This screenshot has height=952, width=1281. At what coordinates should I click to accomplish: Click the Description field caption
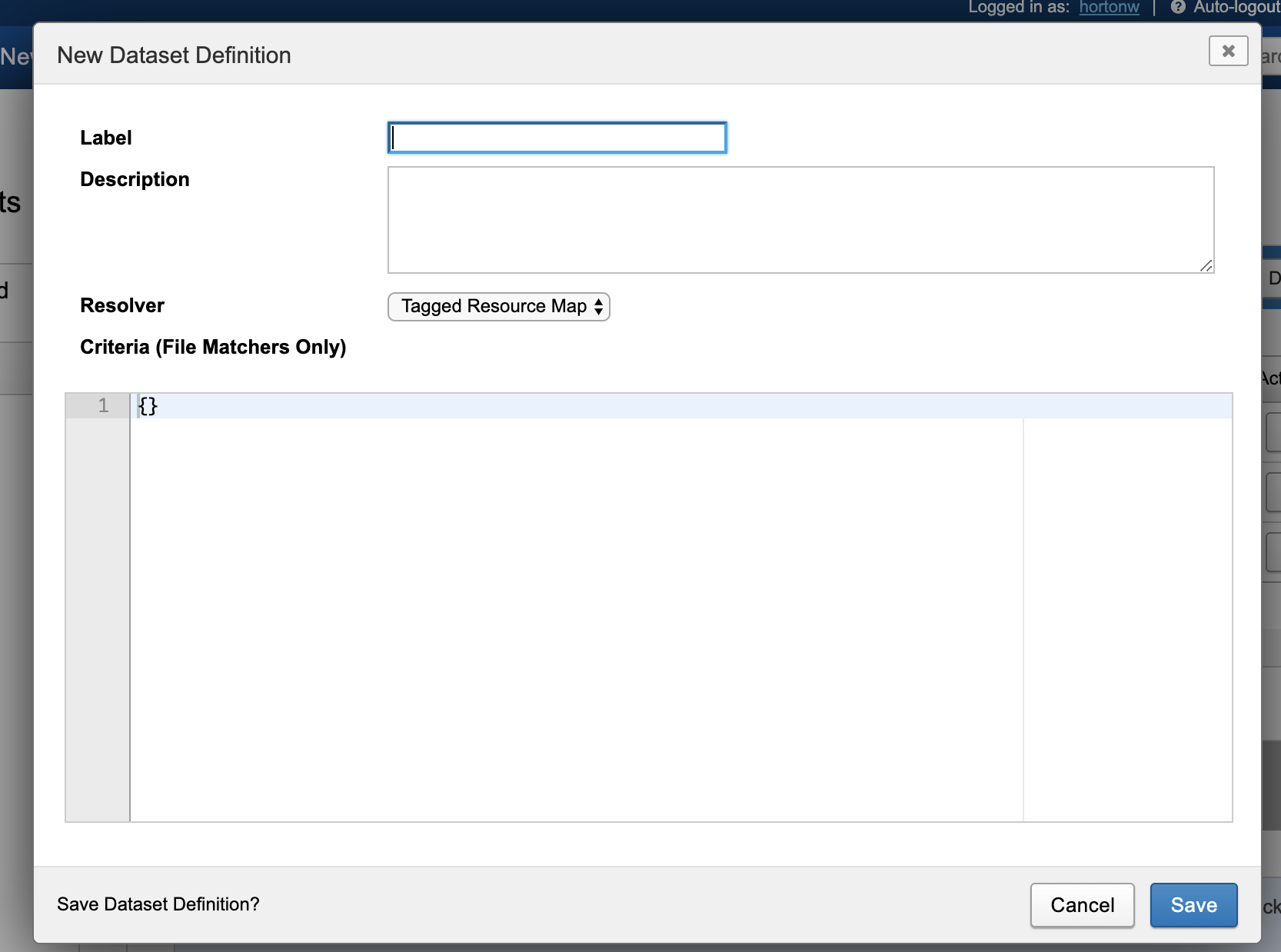pos(135,179)
